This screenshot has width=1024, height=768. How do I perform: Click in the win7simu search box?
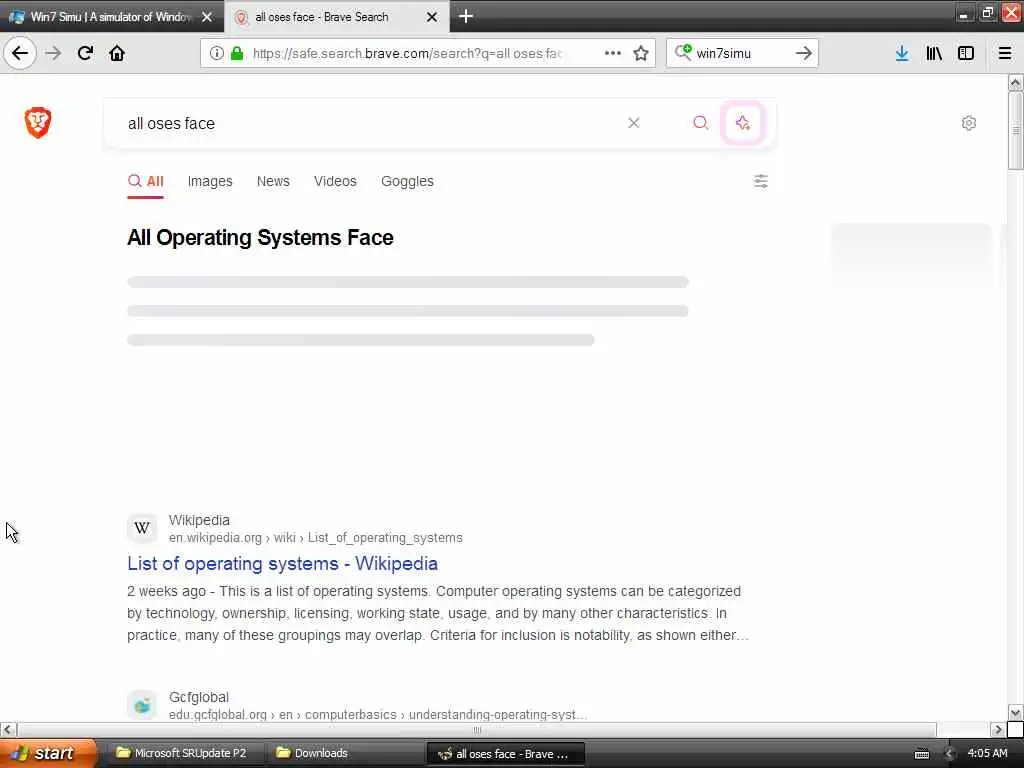click(x=741, y=53)
